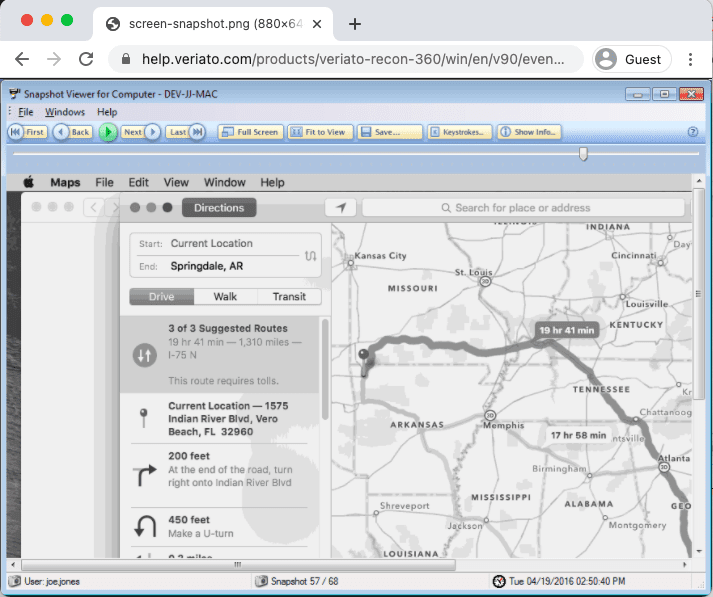Screen dimensions: 713x597
Task: Click the Start: Current Location field
Action: [217, 244]
